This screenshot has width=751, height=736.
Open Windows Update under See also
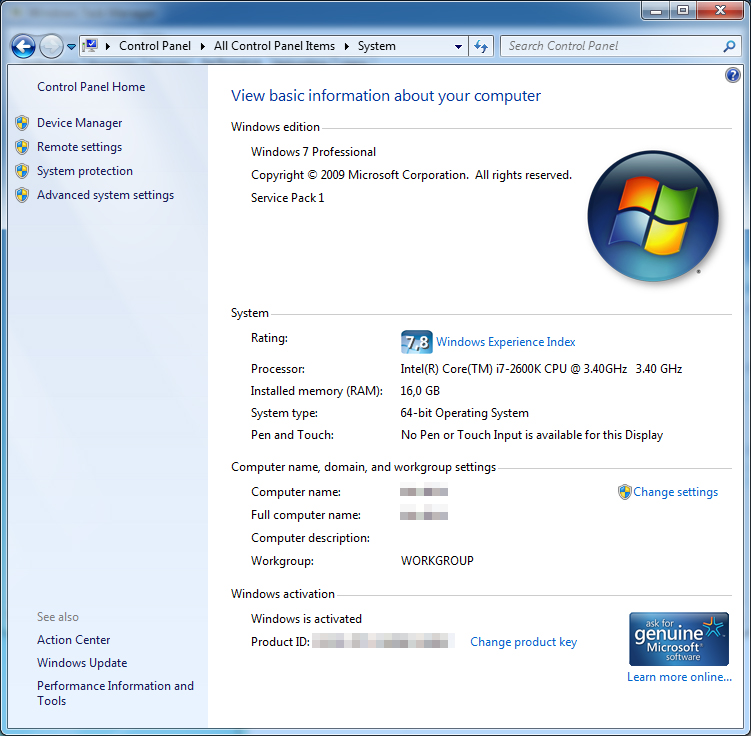(x=82, y=663)
